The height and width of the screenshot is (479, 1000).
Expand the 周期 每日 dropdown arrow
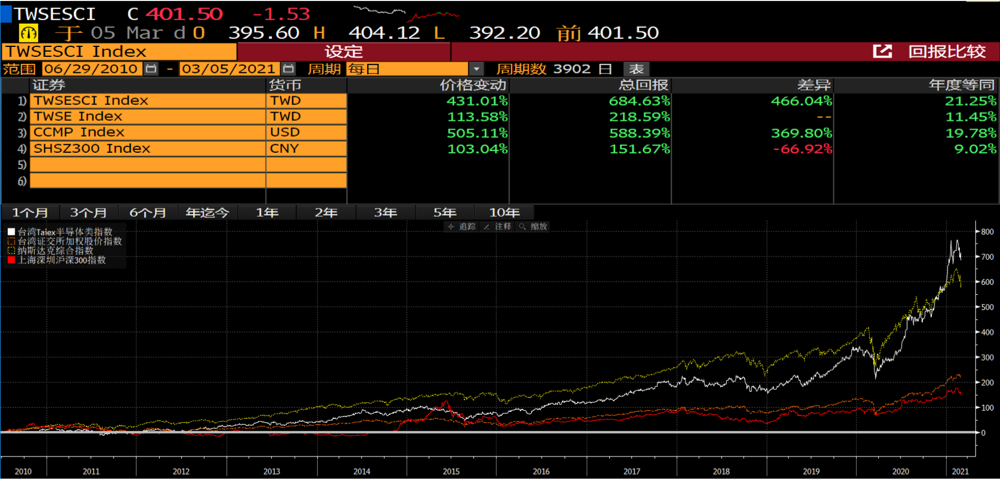click(477, 69)
